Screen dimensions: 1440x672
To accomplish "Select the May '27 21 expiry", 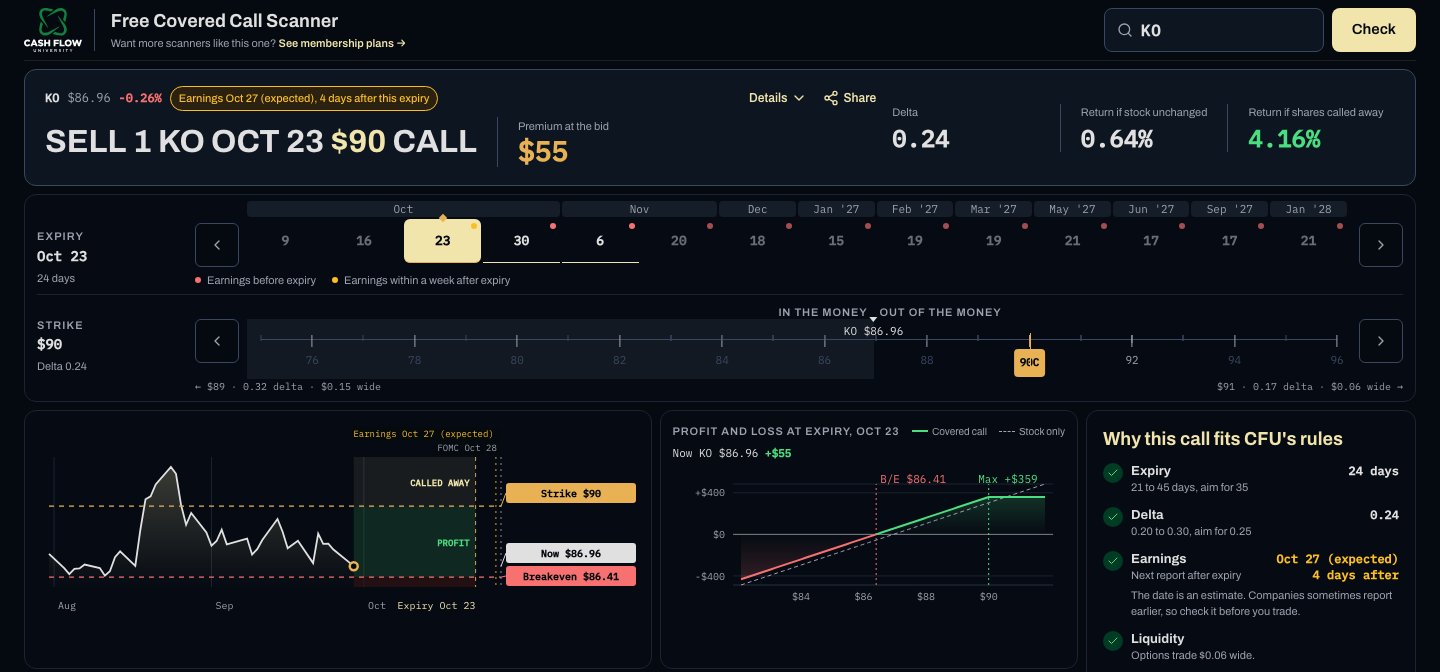I will (1072, 241).
